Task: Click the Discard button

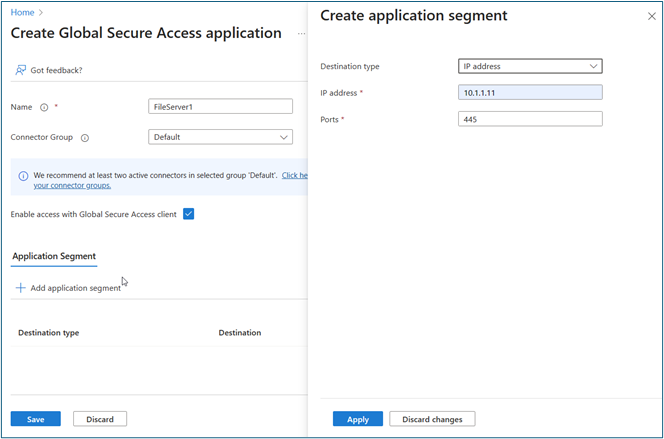Action: click(100, 419)
